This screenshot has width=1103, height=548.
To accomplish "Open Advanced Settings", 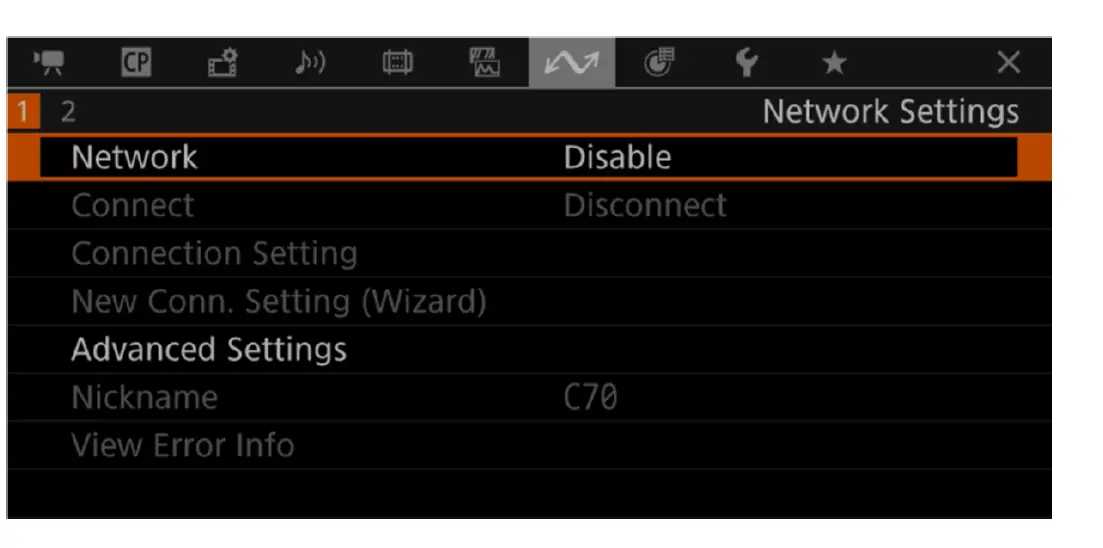I will click(x=209, y=350).
